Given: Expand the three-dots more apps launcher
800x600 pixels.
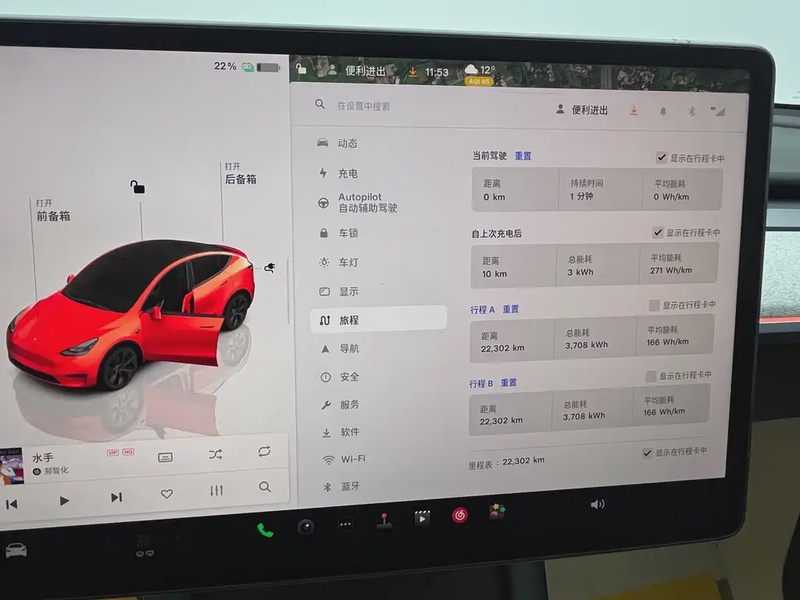Looking at the screenshot, I should [x=345, y=524].
